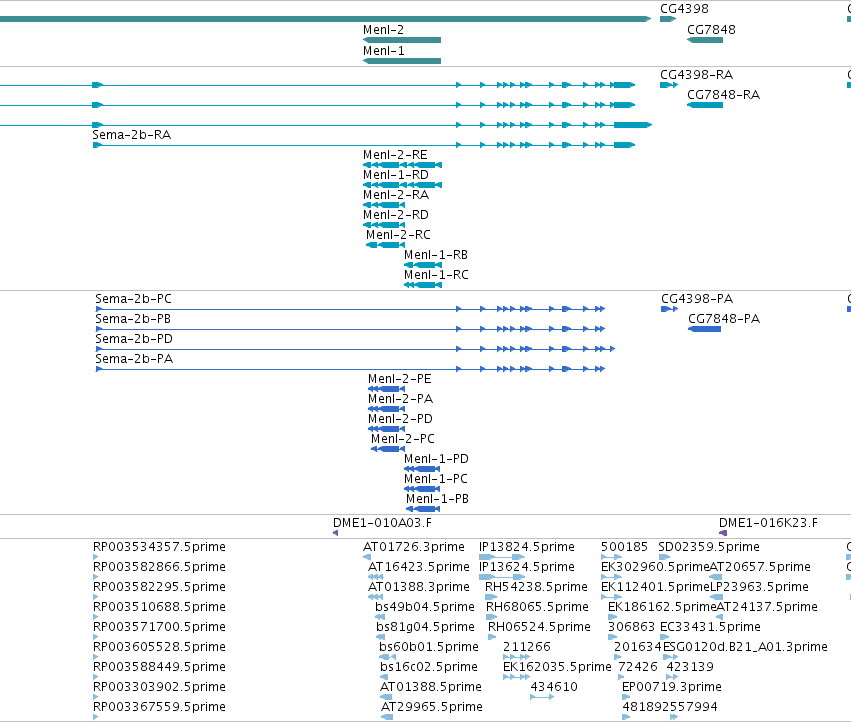
Task: Select the Sema-2b-RA transcript label
Action: tap(131, 135)
